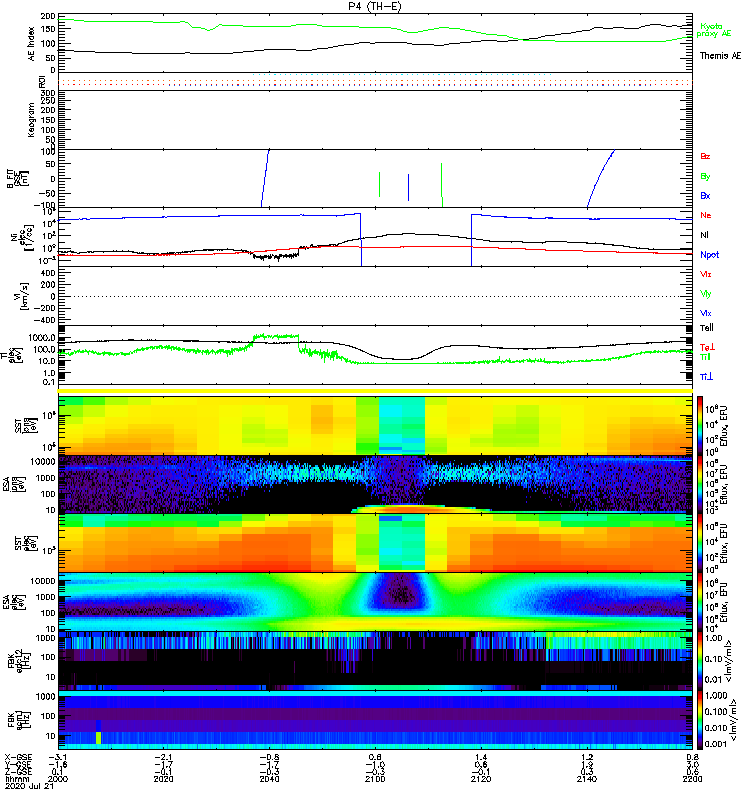
Task: Click the 2120 time tick label
Action: [x=481, y=779]
